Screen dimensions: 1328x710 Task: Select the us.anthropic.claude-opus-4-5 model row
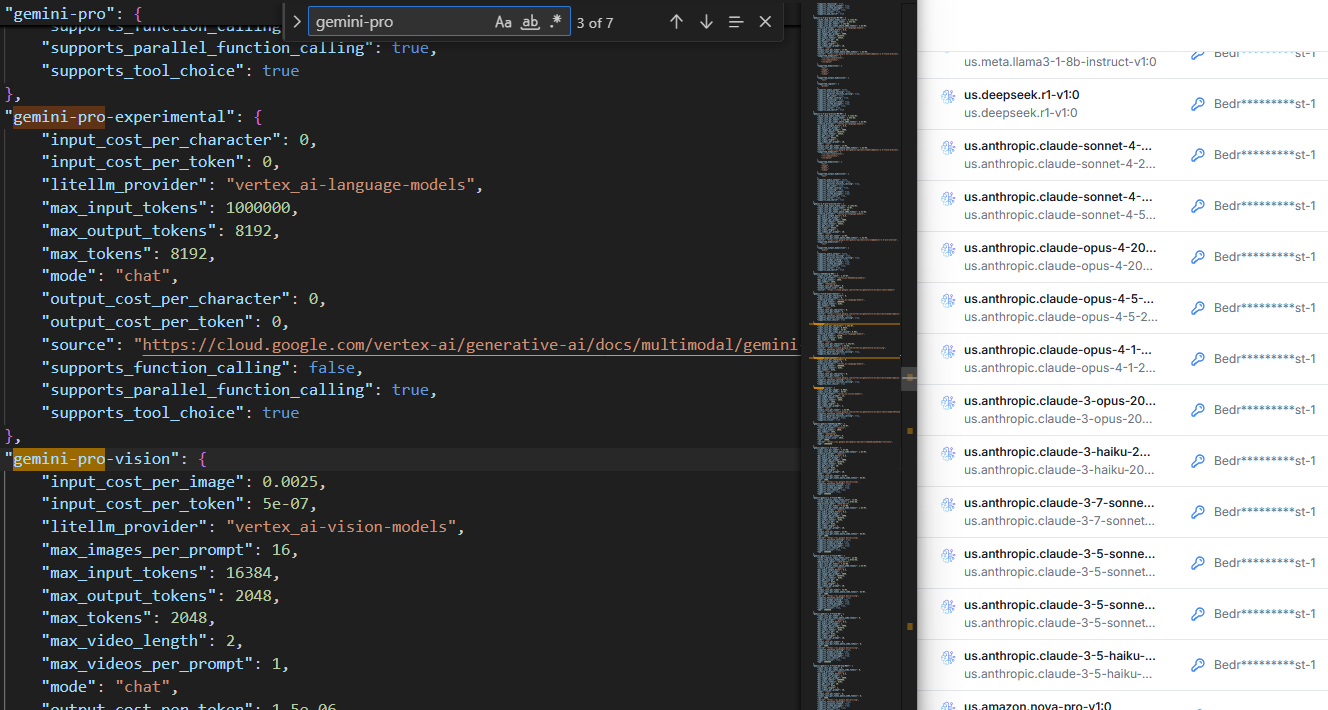(x=1058, y=308)
